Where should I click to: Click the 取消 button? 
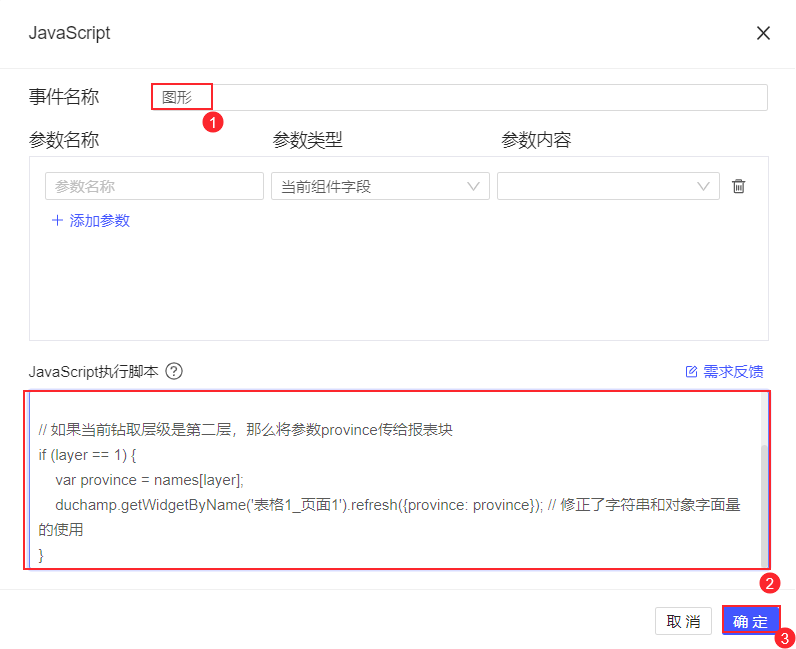pyautogui.click(x=683, y=621)
